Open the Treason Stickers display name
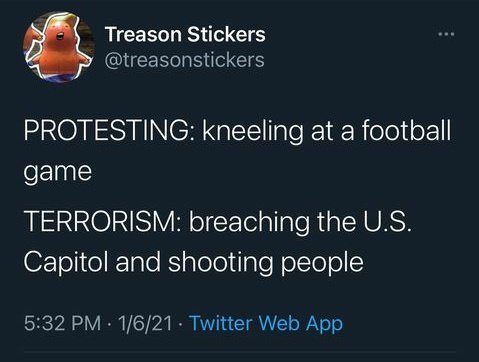479x362 pixels. pos(185,34)
